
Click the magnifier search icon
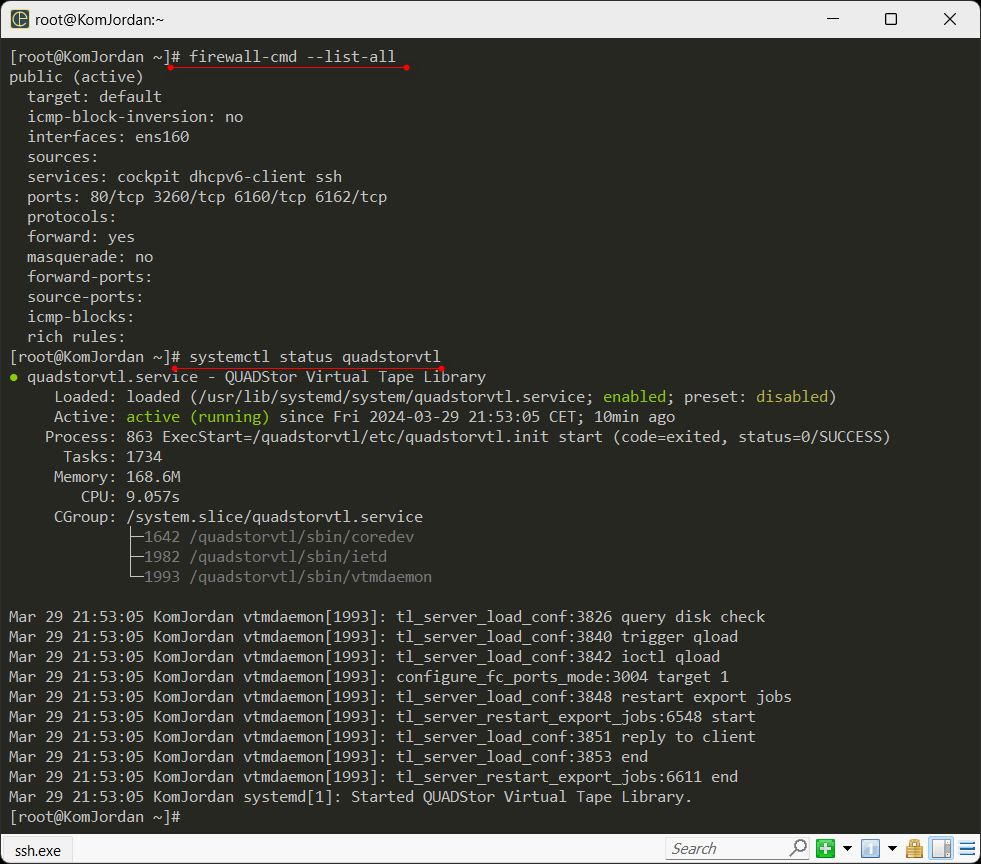point(798,848)
